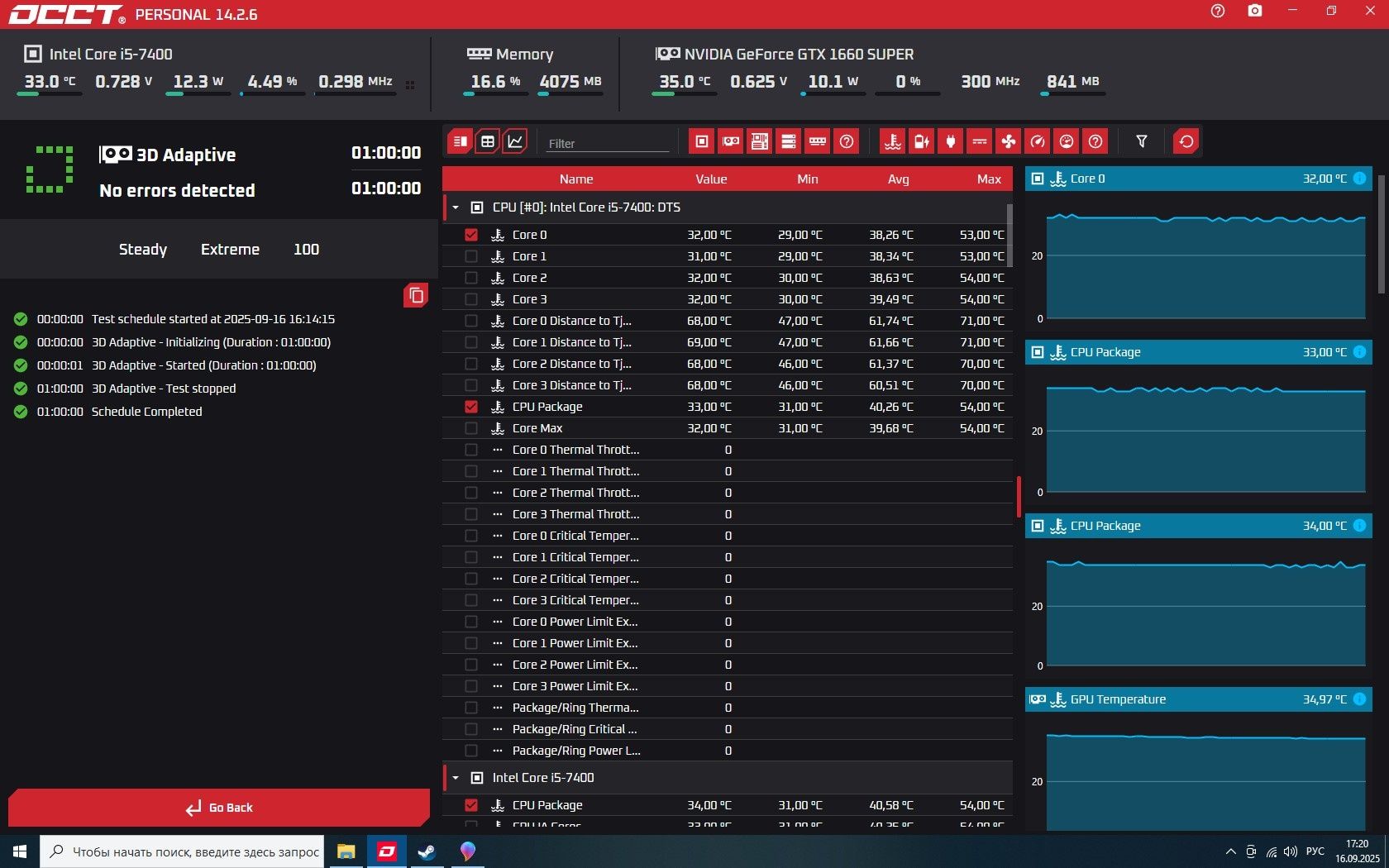Screen dimensions: 1389x868
Task: Sort by the Max column header
Action: [989, 179]
